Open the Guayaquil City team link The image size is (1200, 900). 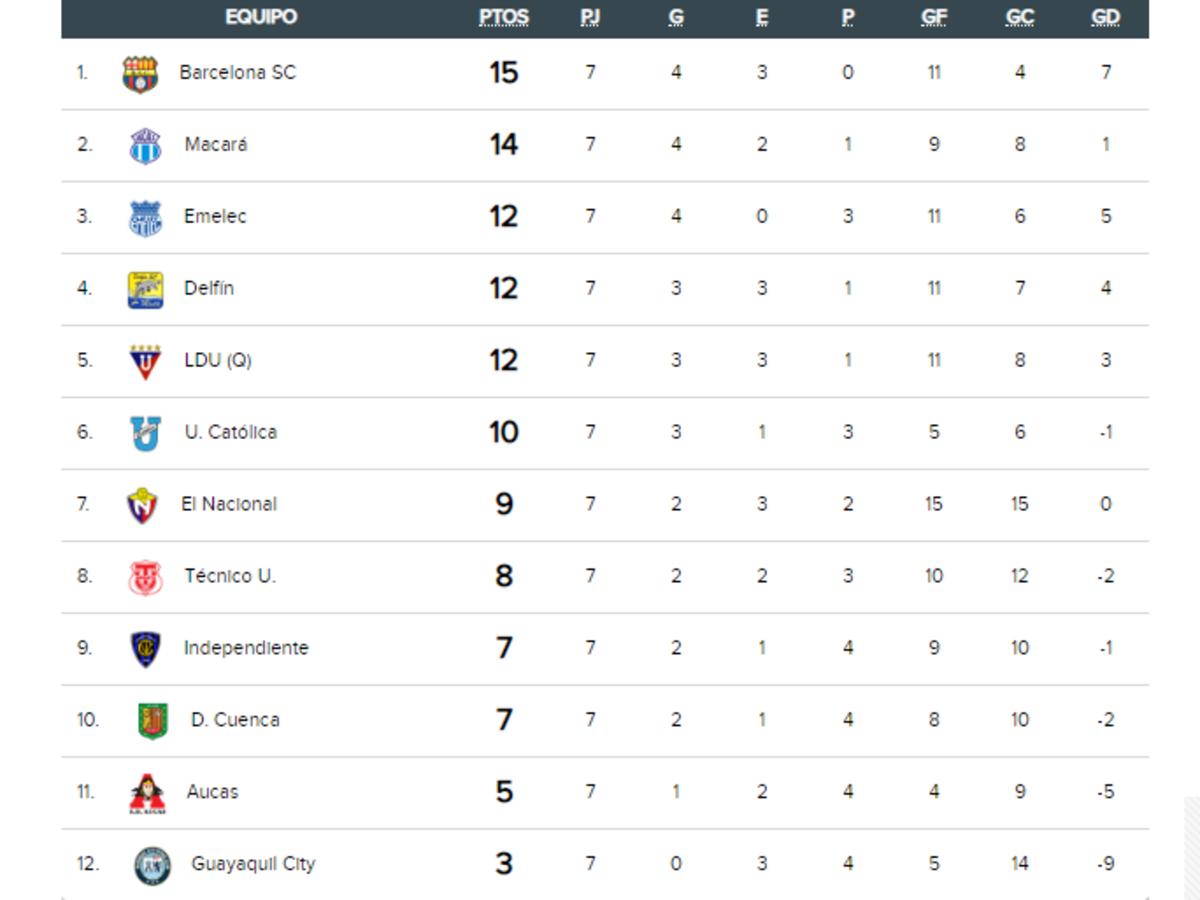click(x=253, y=864)
